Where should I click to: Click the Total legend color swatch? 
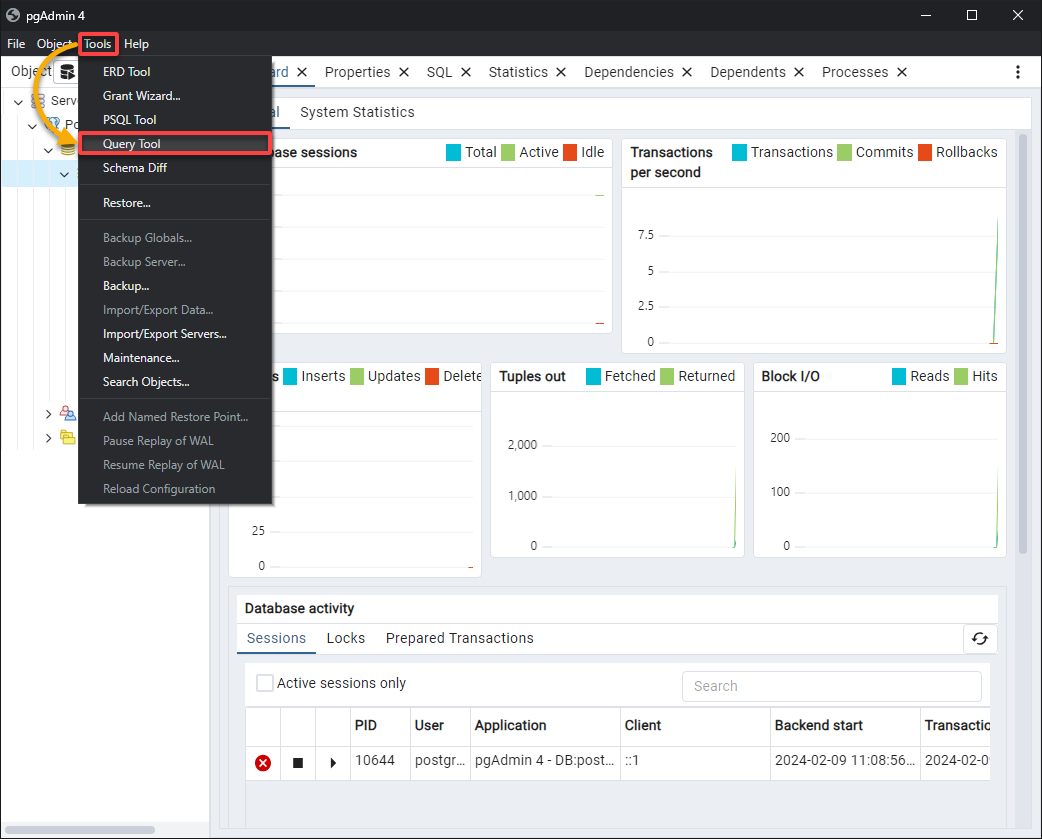pyautogui.click(x=453, y=153)
